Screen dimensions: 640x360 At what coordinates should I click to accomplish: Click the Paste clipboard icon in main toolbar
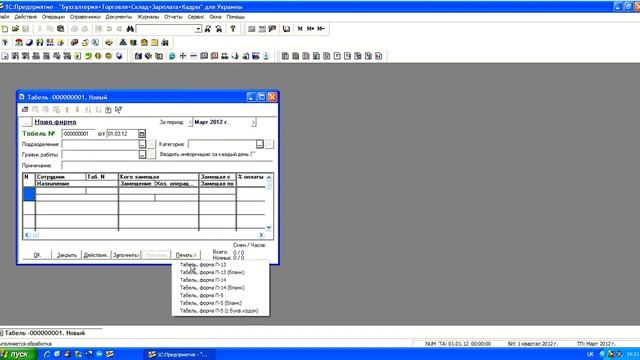60,29
